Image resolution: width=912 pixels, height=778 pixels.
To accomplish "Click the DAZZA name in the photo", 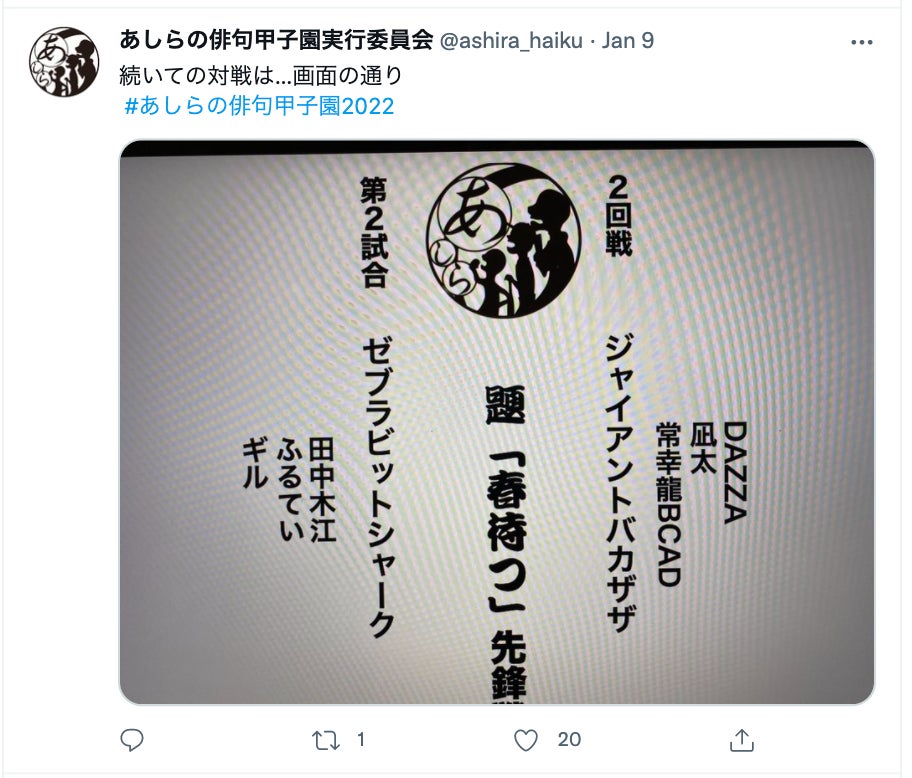I will (x=735, y=472).
